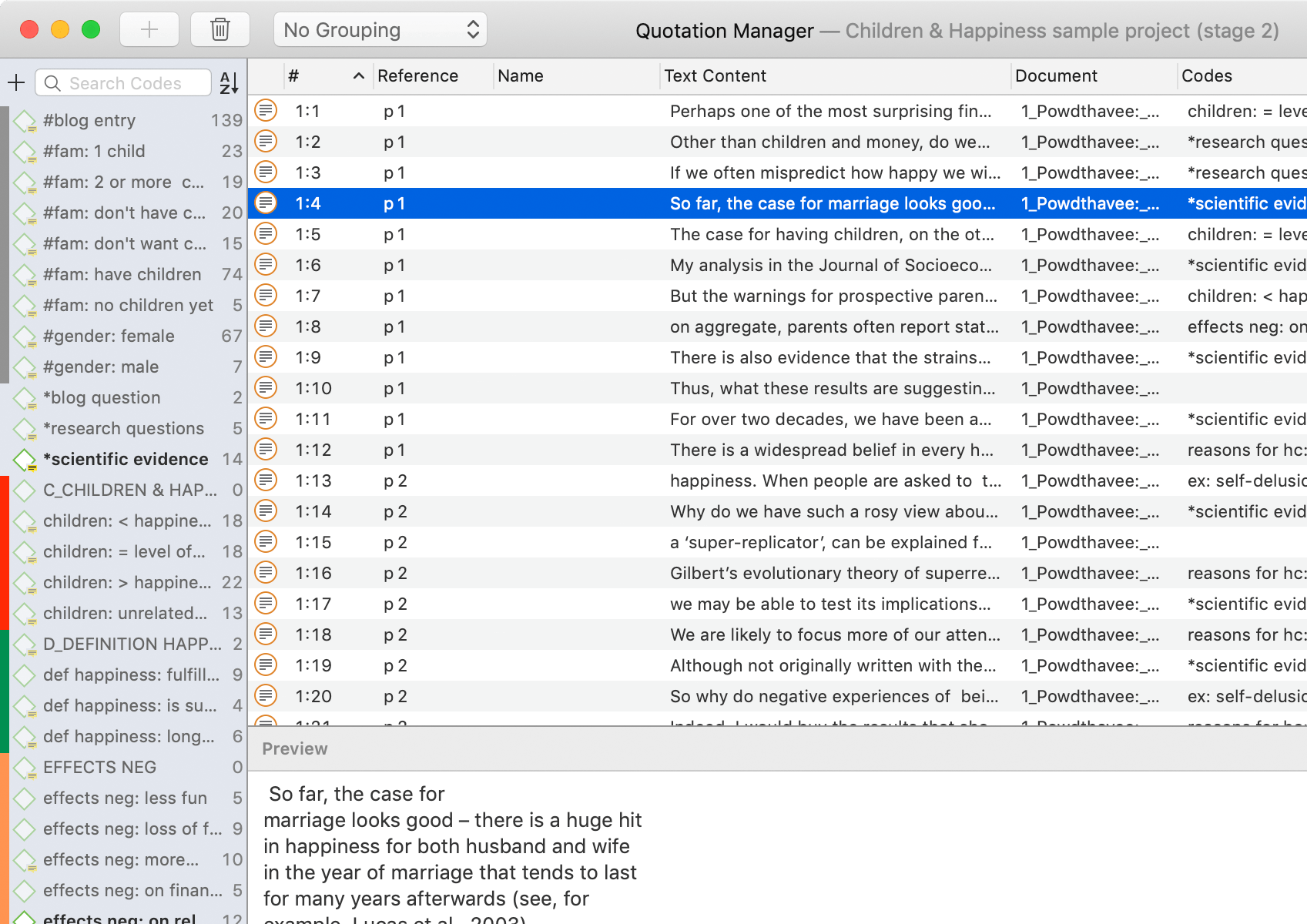Click the Codes column header
This screenshot has height=924, width=1307.
click(x=1206, y=75)
